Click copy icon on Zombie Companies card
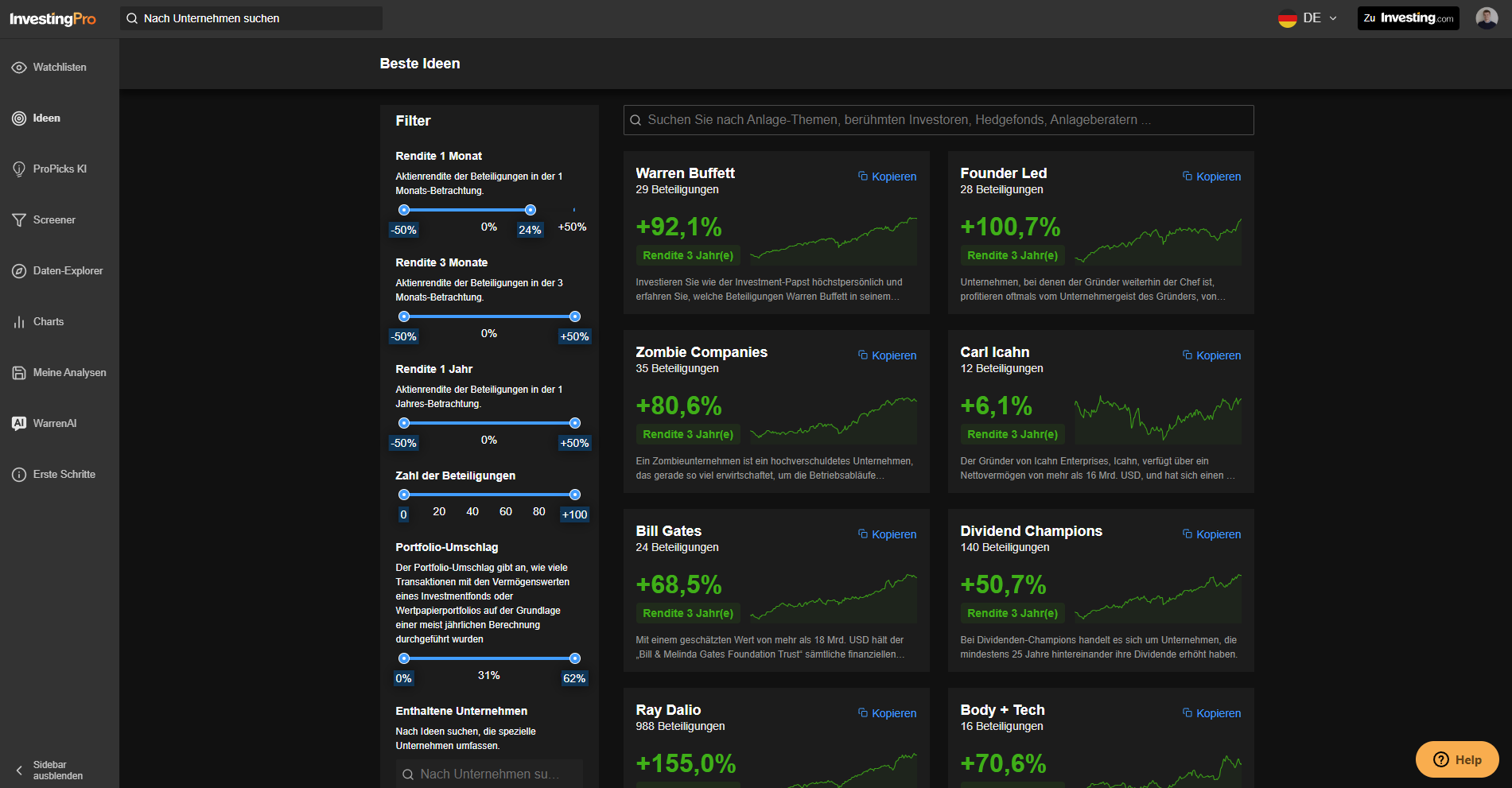 863,355
